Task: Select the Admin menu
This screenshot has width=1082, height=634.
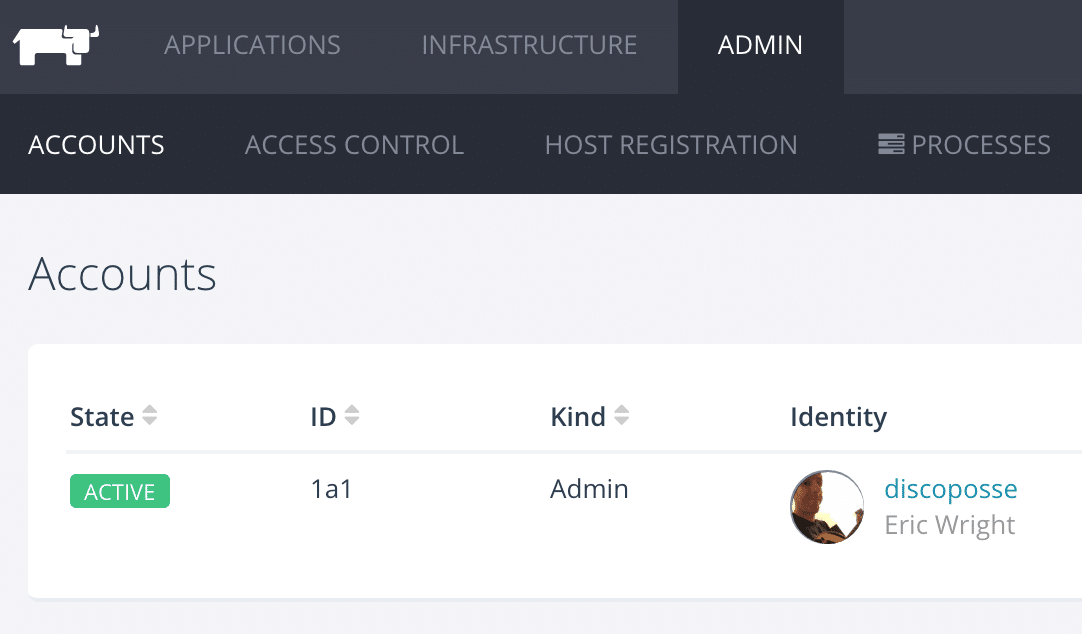Action: click(760, 46)
